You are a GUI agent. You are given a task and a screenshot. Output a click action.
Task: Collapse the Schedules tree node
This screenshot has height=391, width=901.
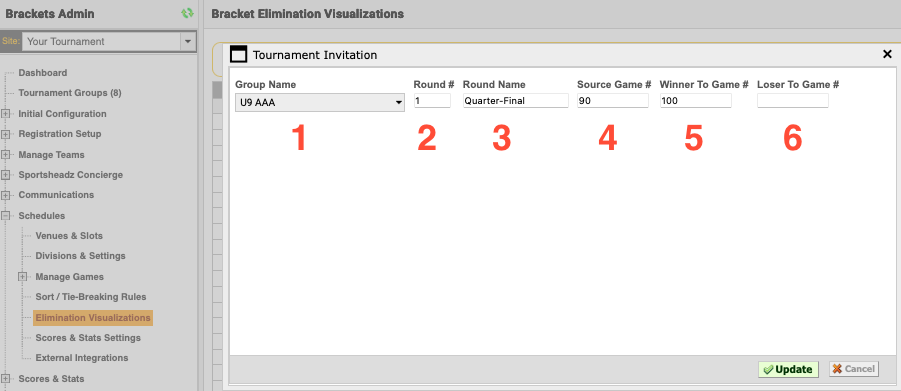coord(6,216)
